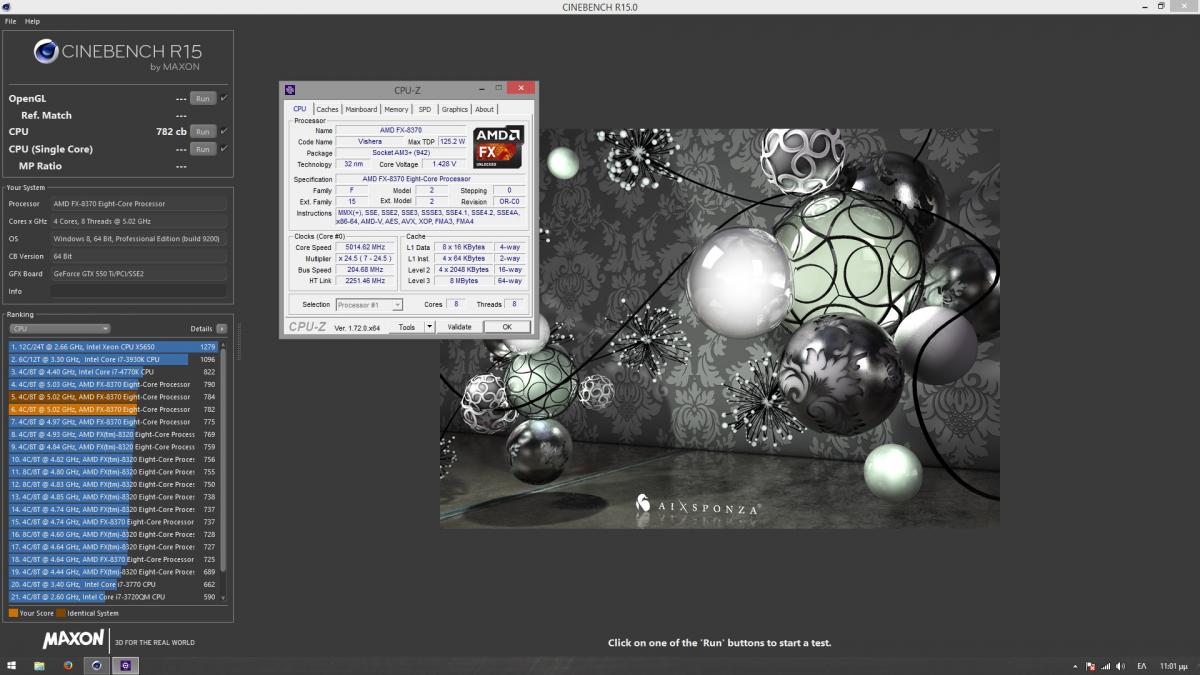Run the CPU (Single Core) benchmark
This screenshot has width=1200, height=675.
point(203,148)
